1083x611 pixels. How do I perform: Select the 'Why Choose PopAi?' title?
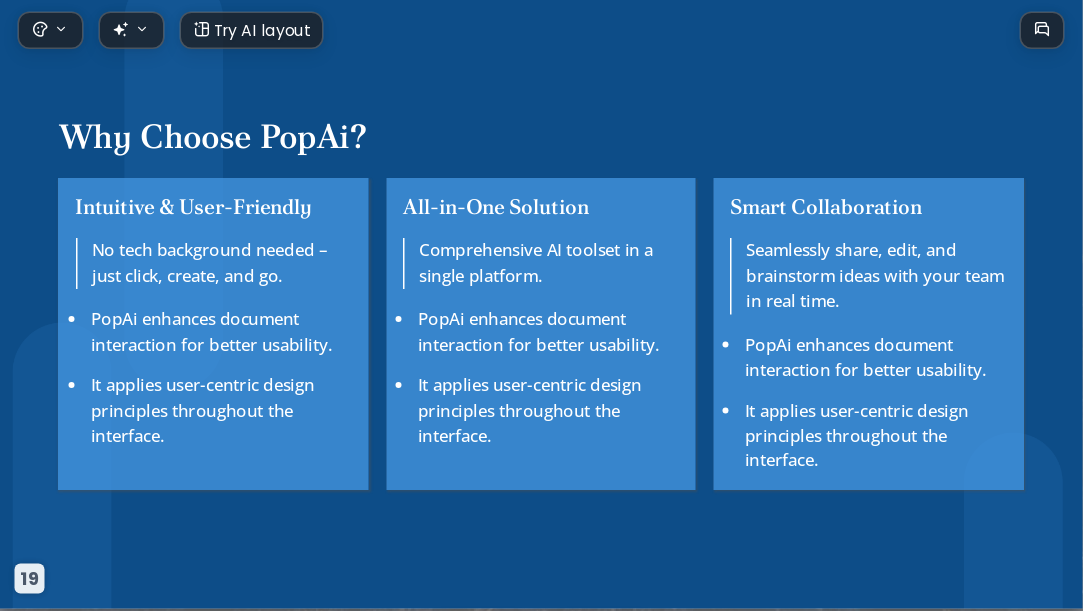pos(213,137)
